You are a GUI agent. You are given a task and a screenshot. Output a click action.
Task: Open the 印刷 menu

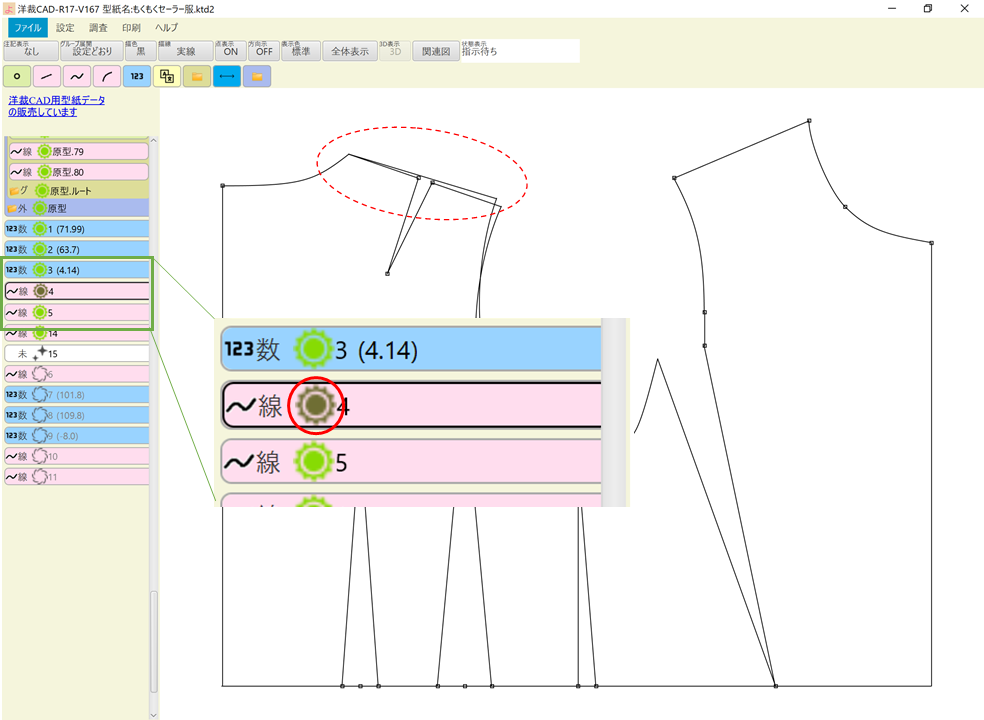coord(132,28)
